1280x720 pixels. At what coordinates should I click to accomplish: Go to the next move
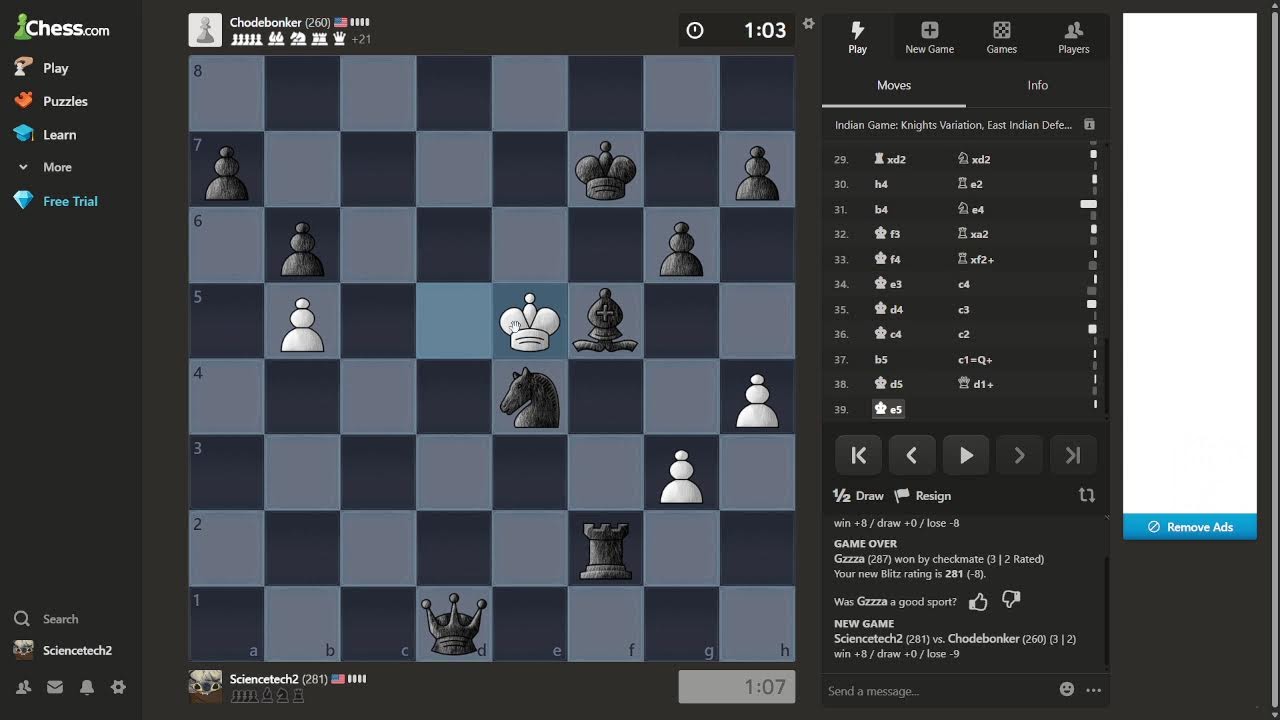click(x=1019, y=455)
